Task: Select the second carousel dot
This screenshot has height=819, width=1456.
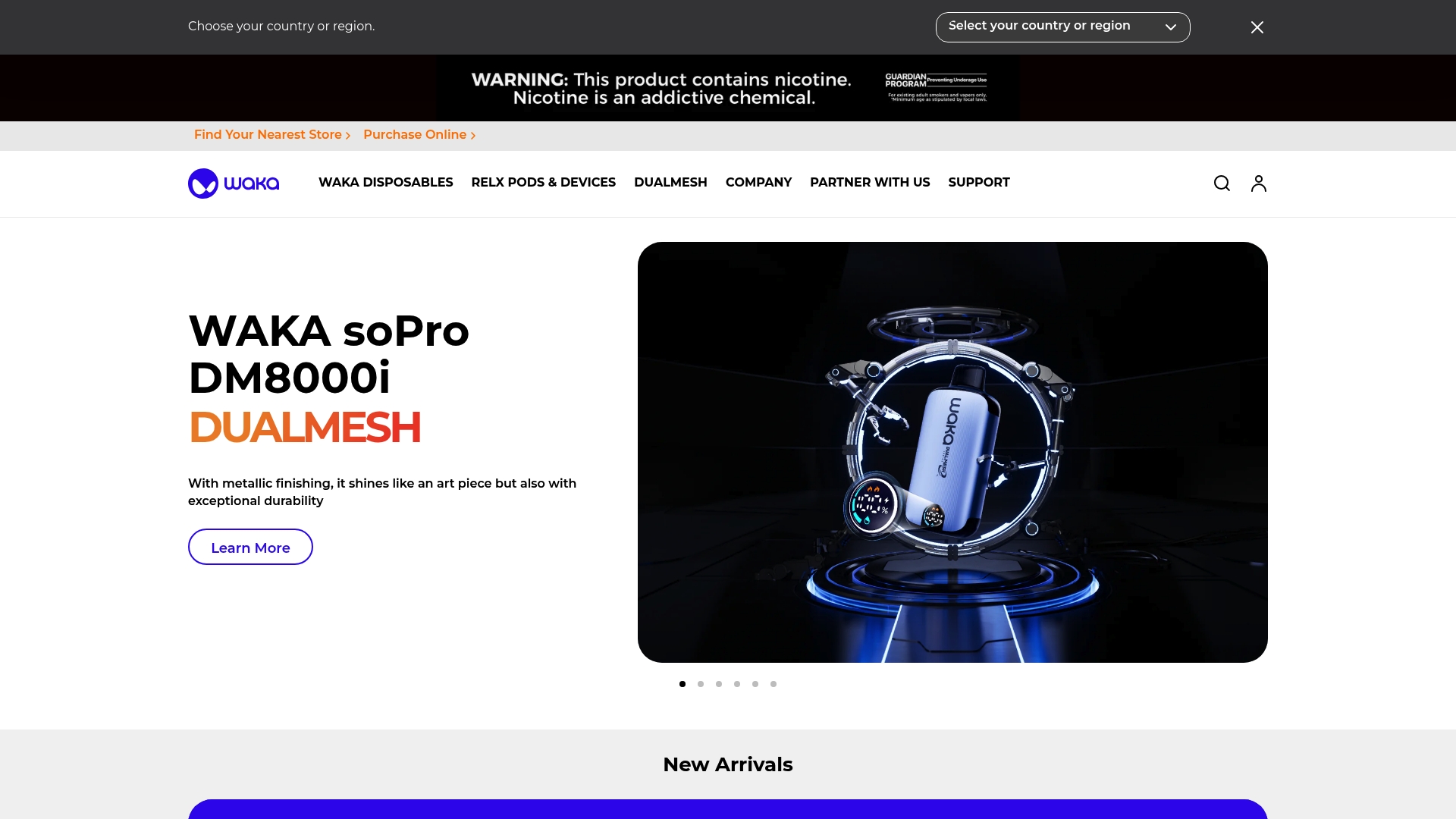Action: click(x=701, y=684)
